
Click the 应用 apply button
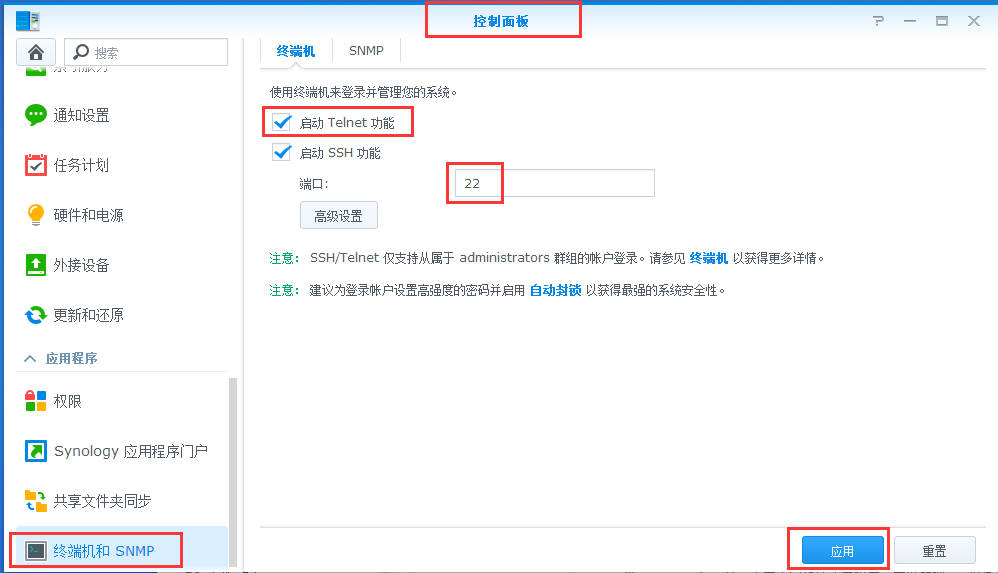(x=842, y=551)
